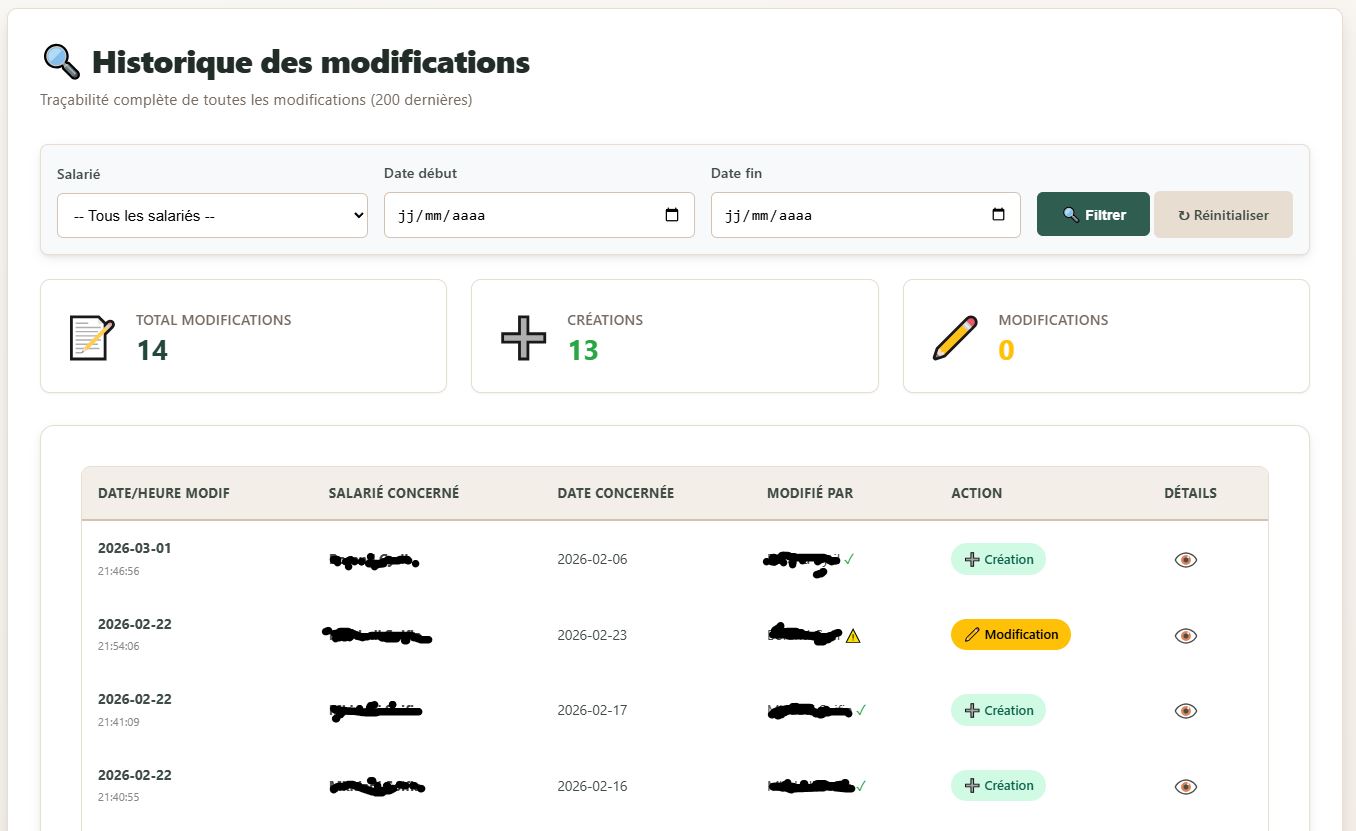This screenshot has height=831, width=1356.
Task: Click the yellow warning triangle in second row
Action: [853, 636]
